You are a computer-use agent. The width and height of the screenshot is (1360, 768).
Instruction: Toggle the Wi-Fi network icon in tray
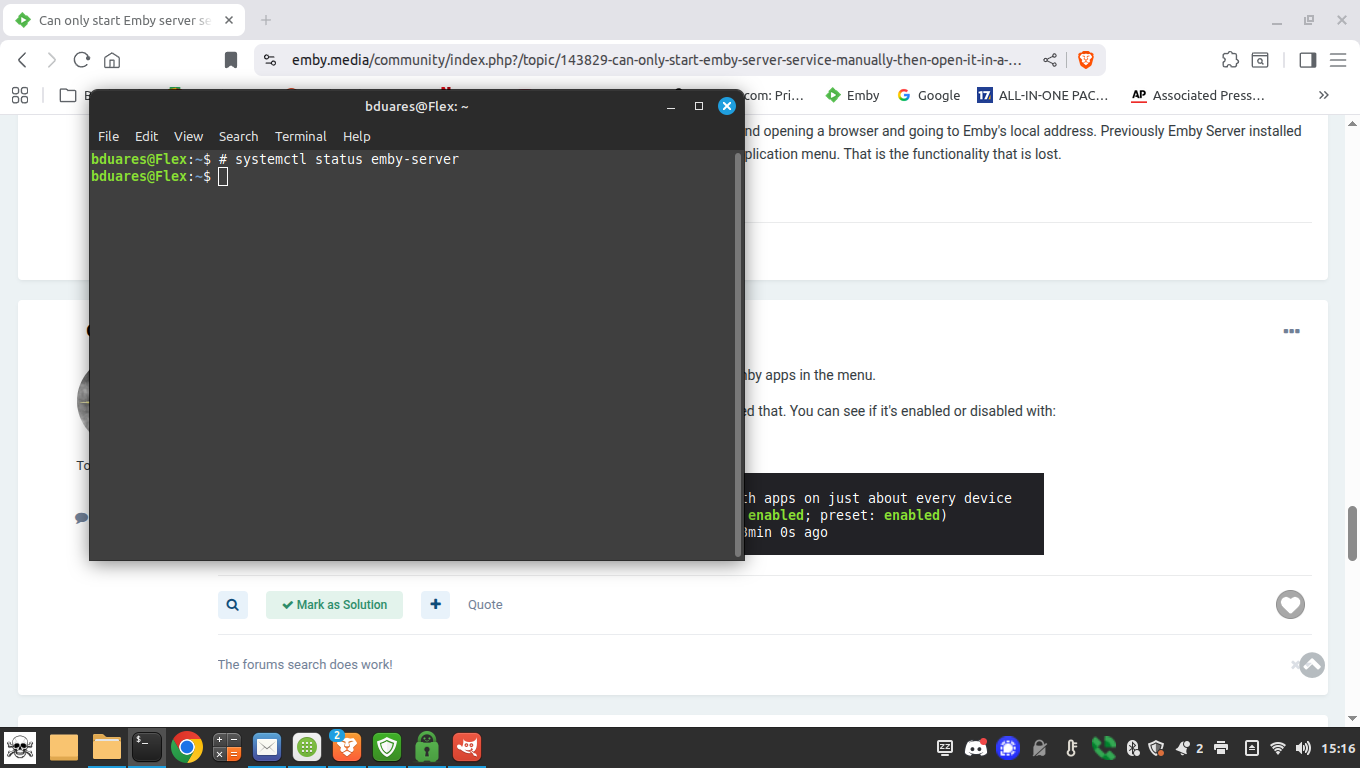coord(1277,747)
